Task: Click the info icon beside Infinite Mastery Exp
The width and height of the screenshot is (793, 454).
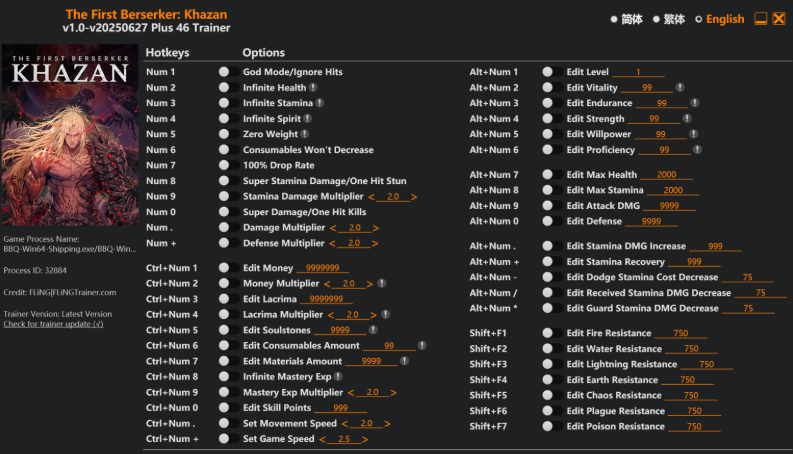Action: [x=338, y=377]
